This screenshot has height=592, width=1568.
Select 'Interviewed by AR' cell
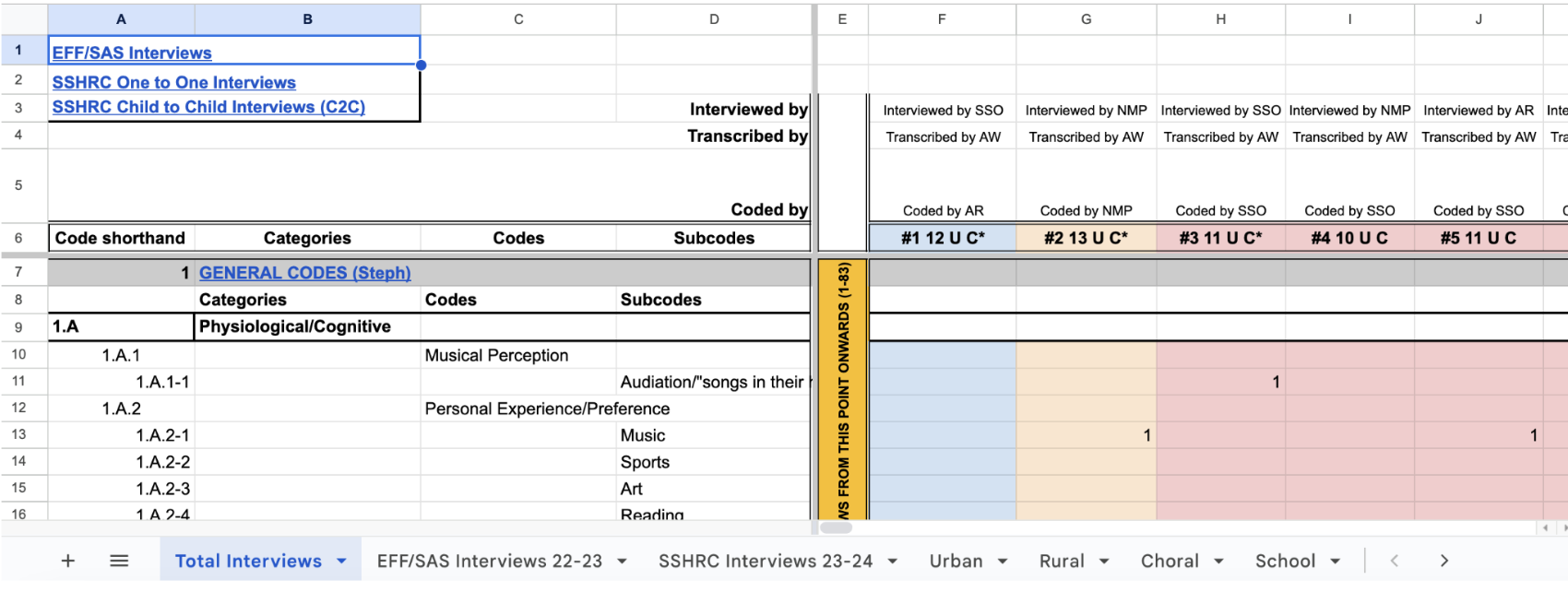(x=1479, y=110)
